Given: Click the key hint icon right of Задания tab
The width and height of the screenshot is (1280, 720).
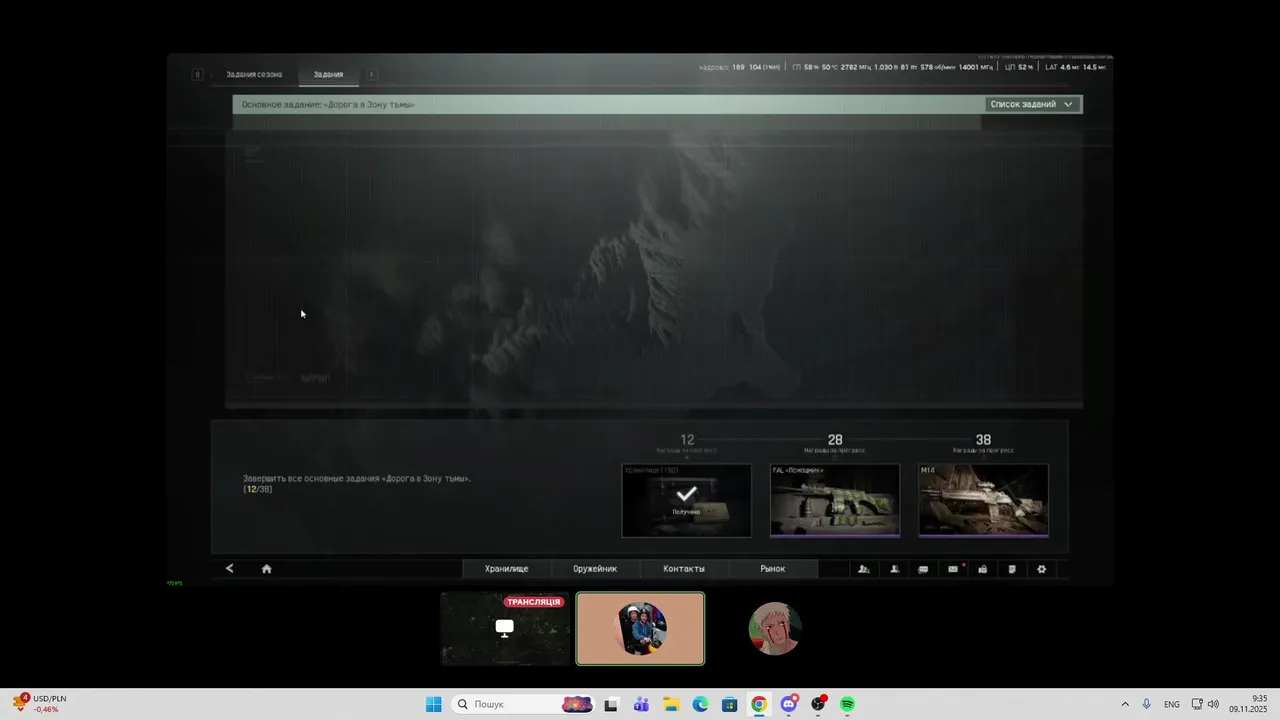Looking at the screenshot, I should point(371,74).
